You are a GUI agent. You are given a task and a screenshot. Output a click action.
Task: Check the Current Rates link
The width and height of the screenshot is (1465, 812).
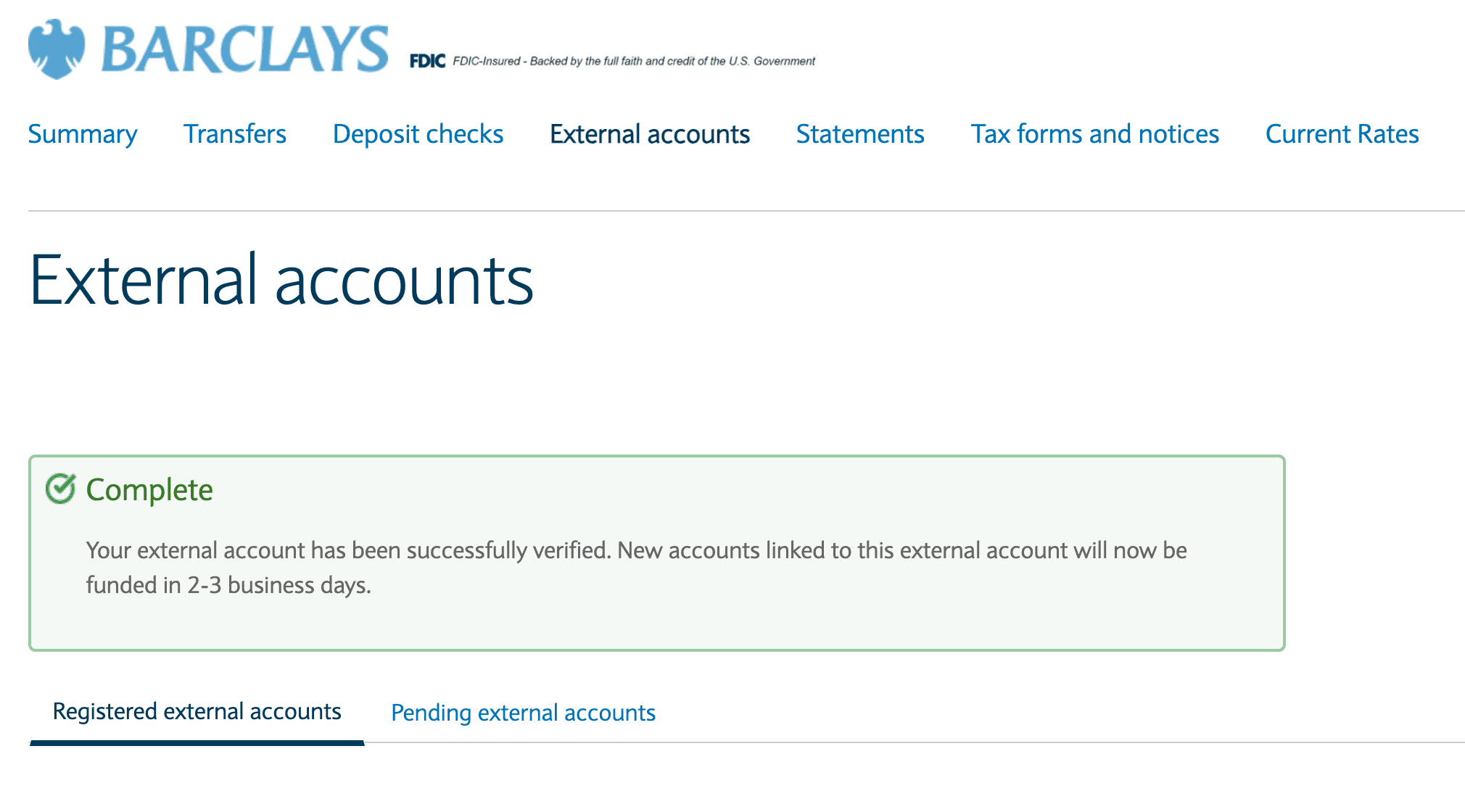[x=1342, y=134]
